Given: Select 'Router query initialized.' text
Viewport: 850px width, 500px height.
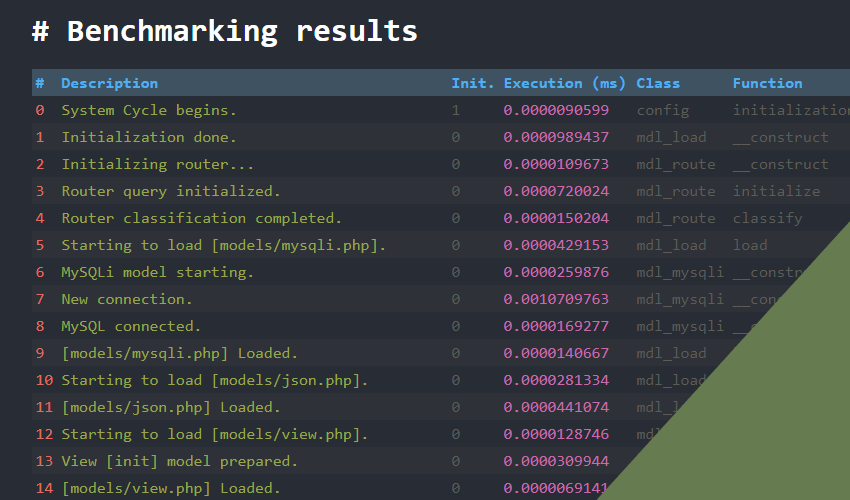Looking at the screenshot, I should (171, 191).
